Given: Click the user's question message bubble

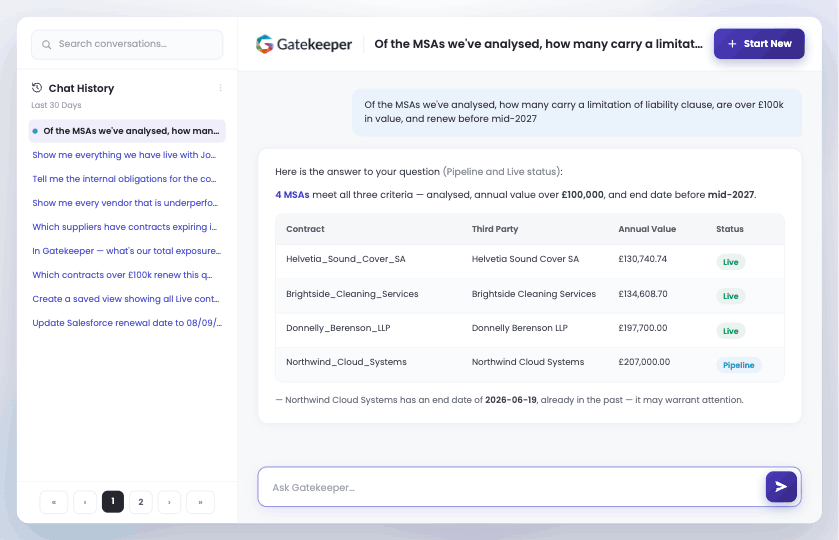Looking at the screenshot, I should 577,112.
